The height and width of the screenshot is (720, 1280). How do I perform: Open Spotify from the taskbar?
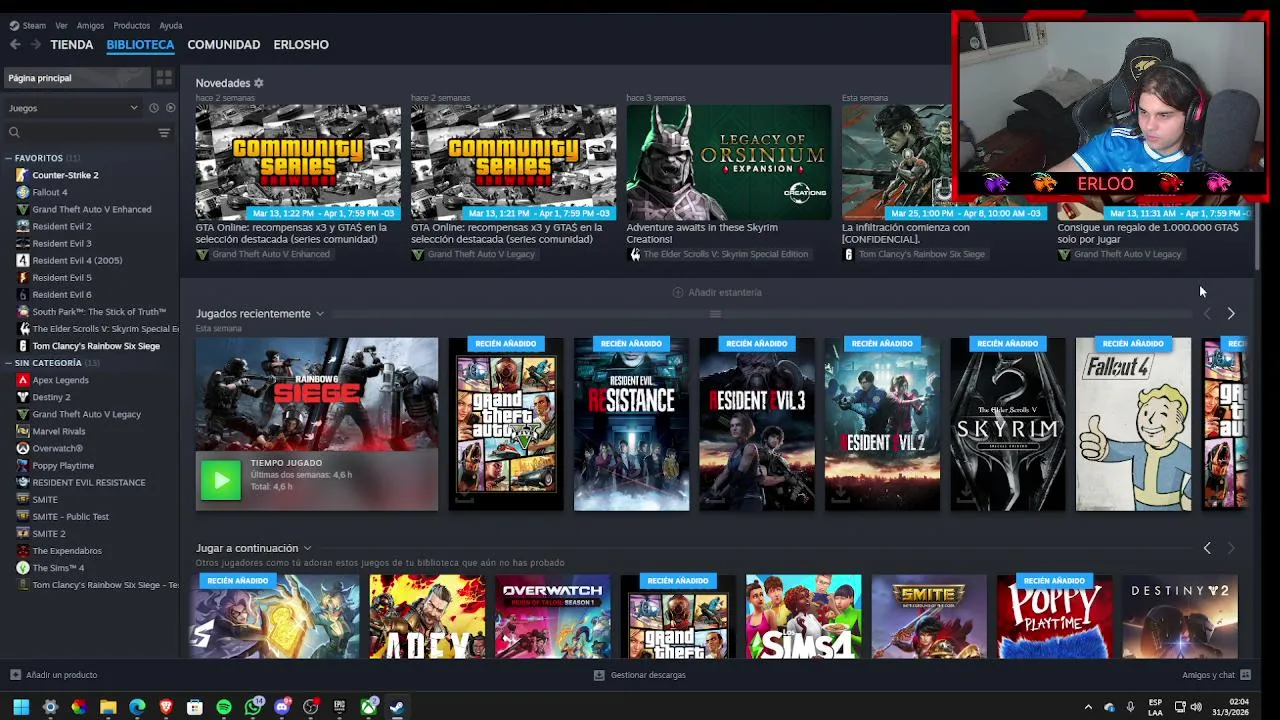224,707
